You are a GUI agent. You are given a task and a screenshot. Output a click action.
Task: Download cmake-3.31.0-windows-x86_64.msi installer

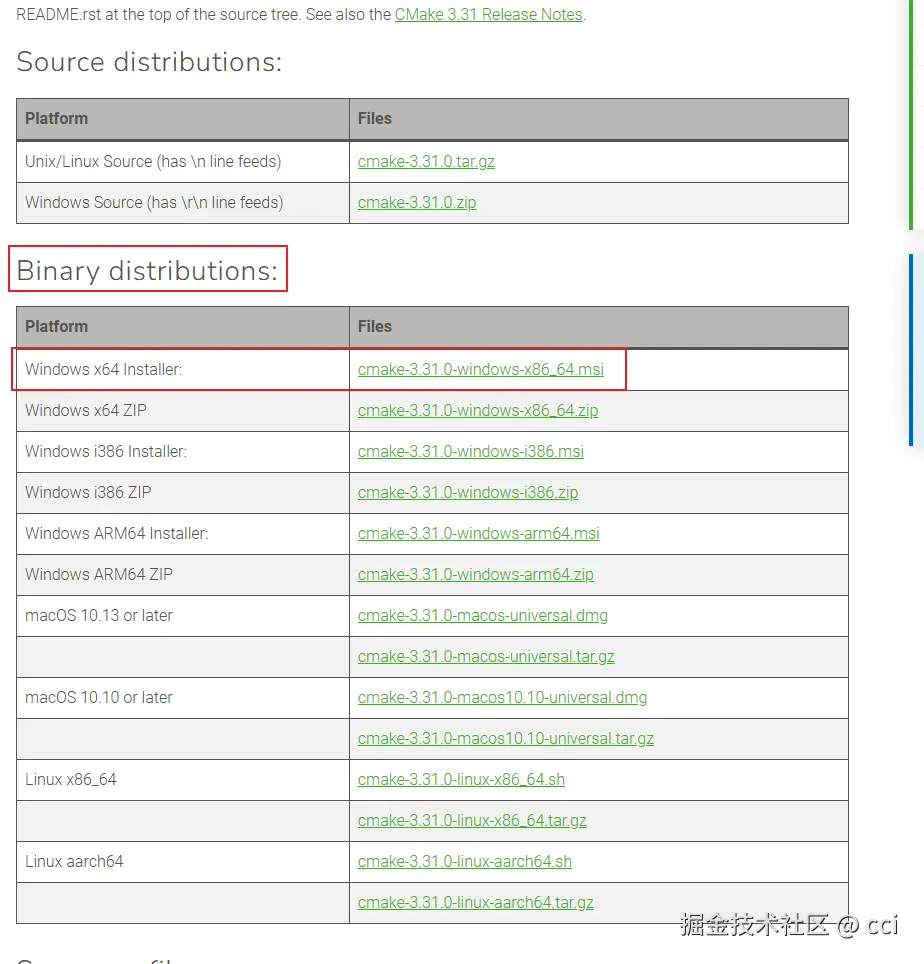click(481, 369)
